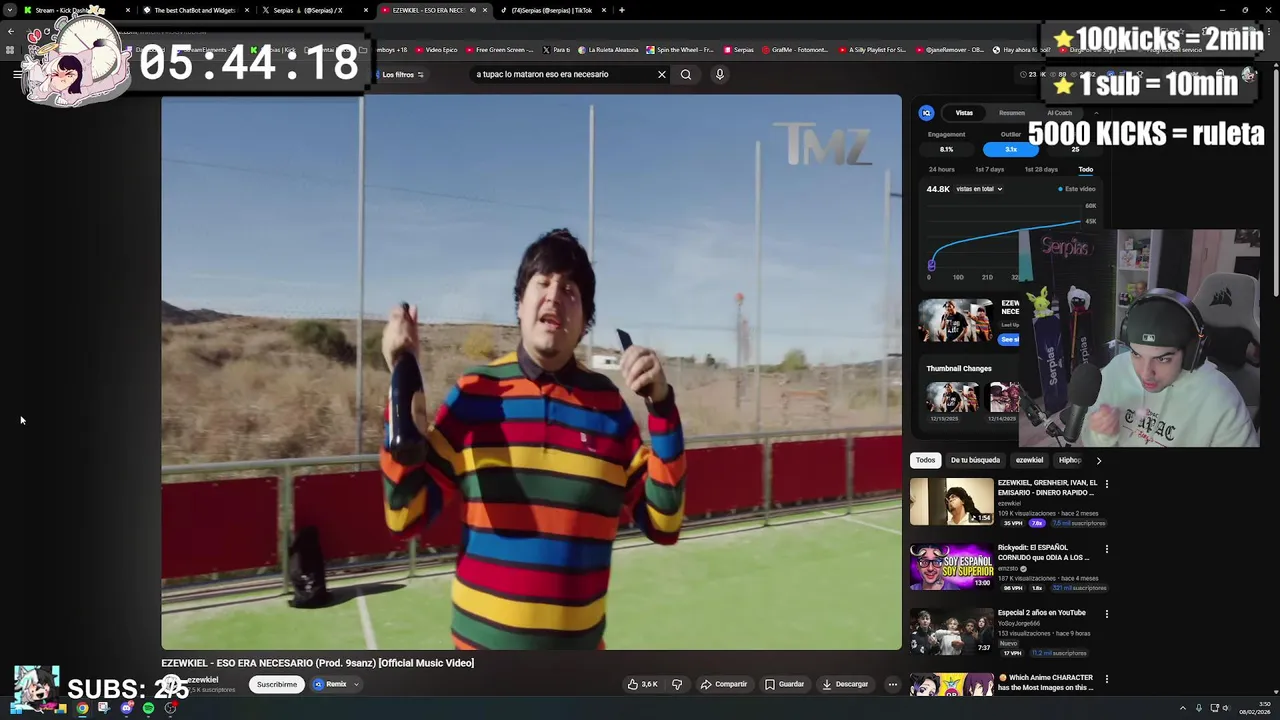Image resolution: width=1280 pixels, height=720 pixels.
Task: Start voice search with microphone icon
Action: [x=719, y=74]
